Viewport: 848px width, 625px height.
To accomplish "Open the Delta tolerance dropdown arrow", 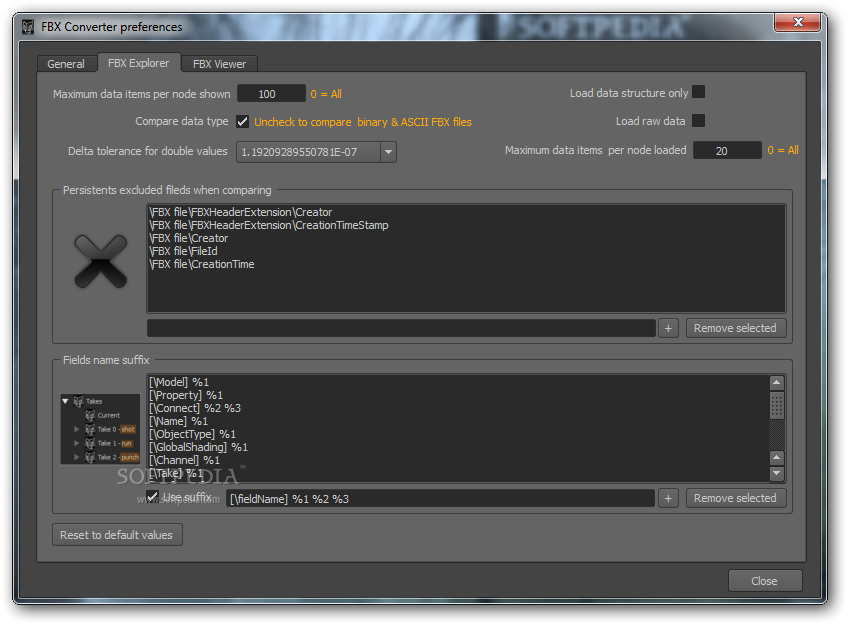I will tap(388, 152).
